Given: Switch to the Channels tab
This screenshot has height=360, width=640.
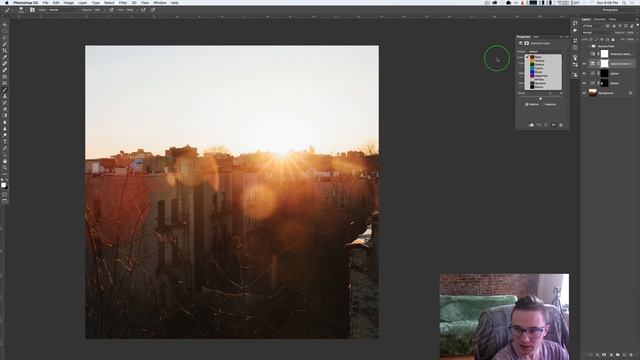Looking at the screenshot, I should [599, 19].
